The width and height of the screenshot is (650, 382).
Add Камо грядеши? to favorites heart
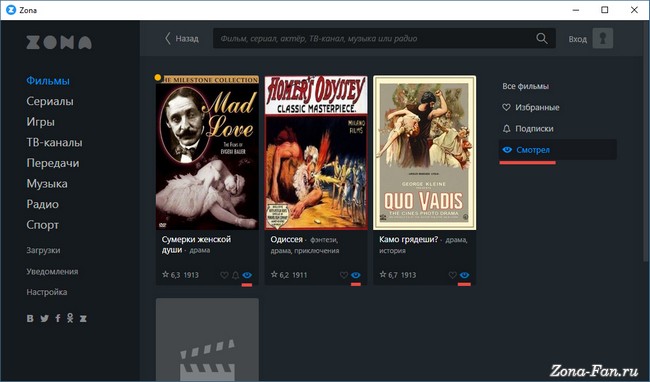pos(453,275)
